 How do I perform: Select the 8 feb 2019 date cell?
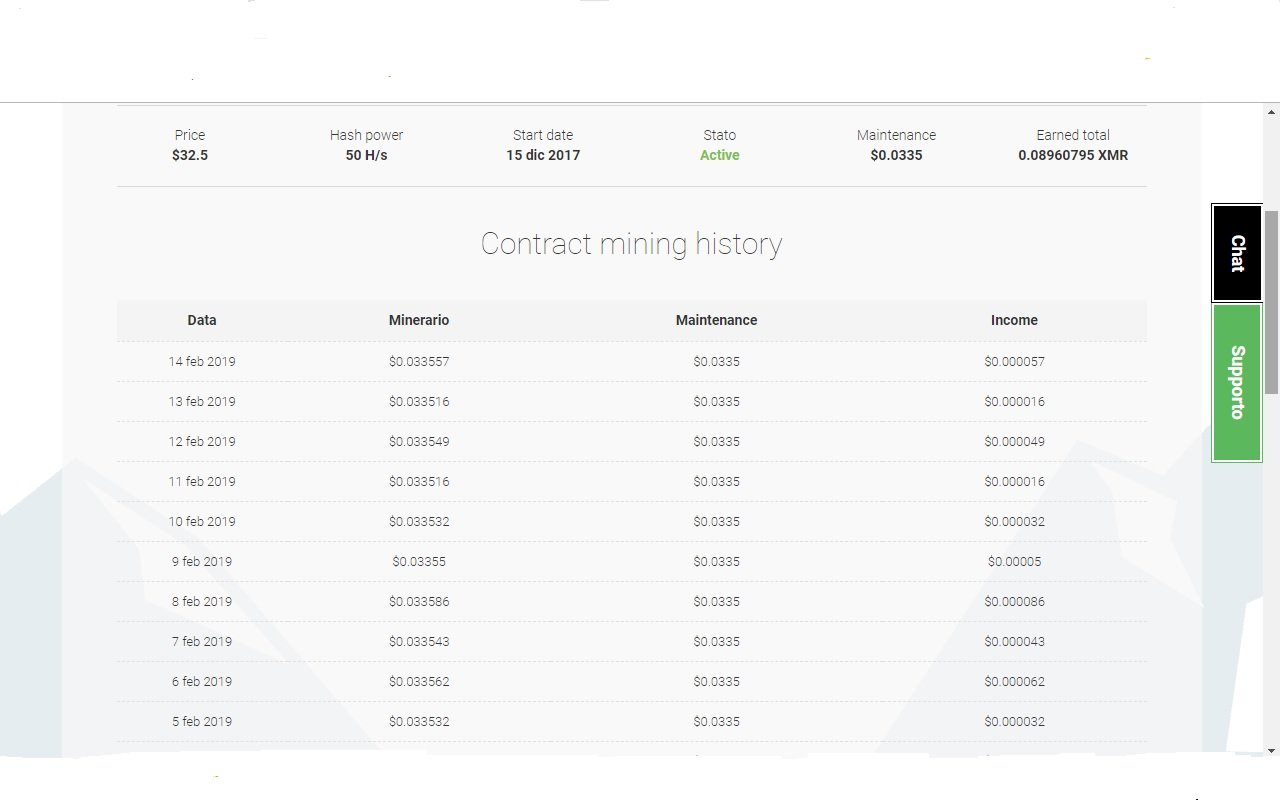(x=202, y=601)
